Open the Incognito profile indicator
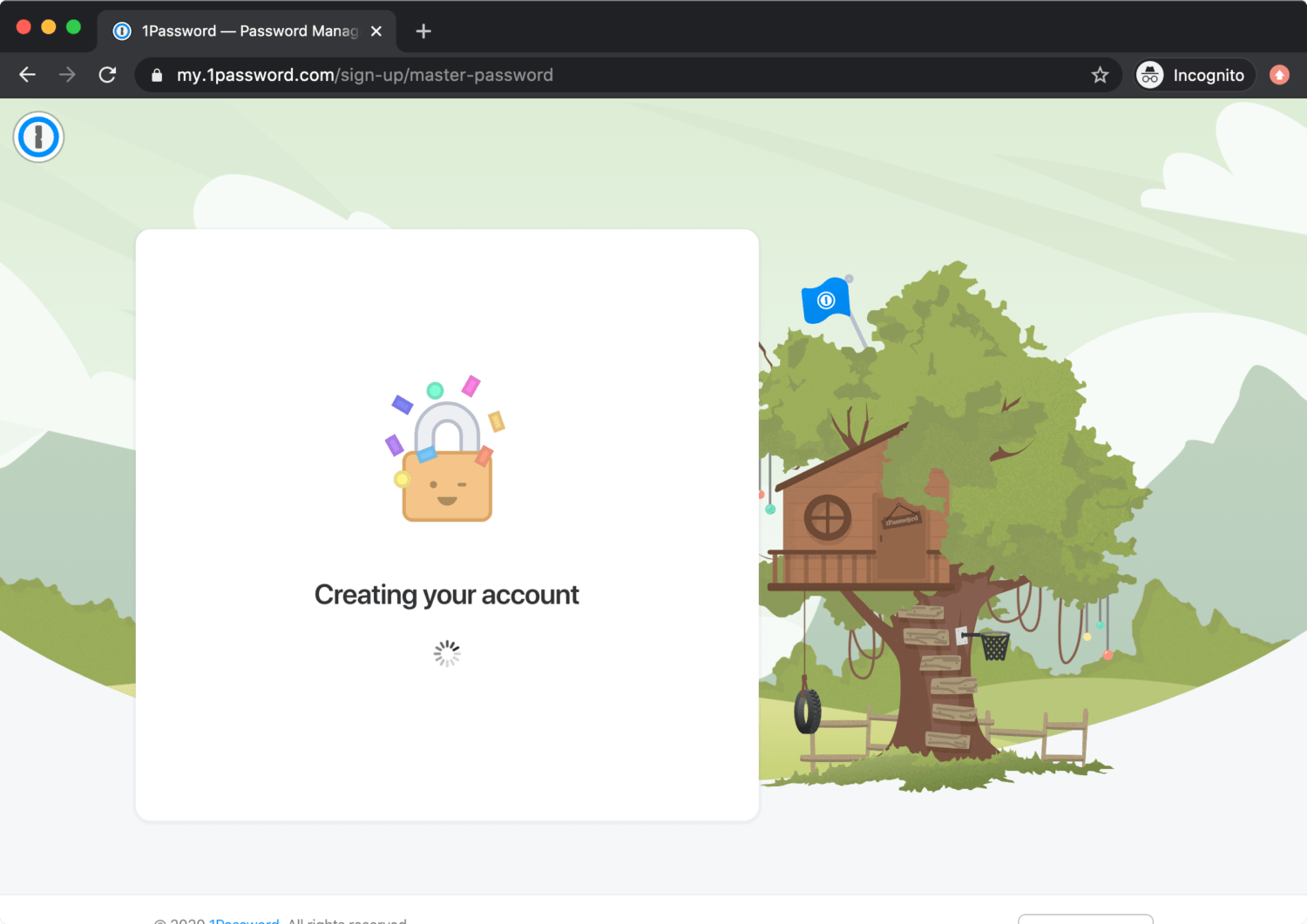The width and height of the screenshot is (1307, 924). tap(1195, 75)
